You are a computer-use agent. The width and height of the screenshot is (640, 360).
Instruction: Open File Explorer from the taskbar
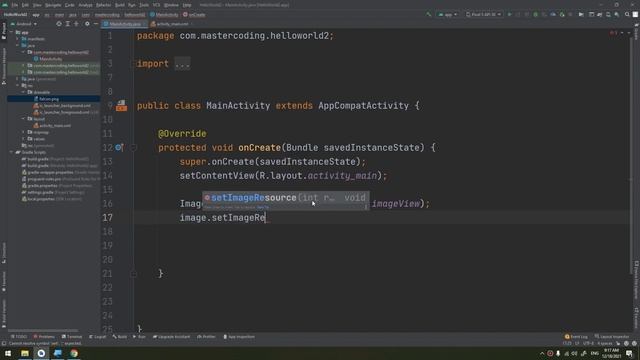(25, 353)
